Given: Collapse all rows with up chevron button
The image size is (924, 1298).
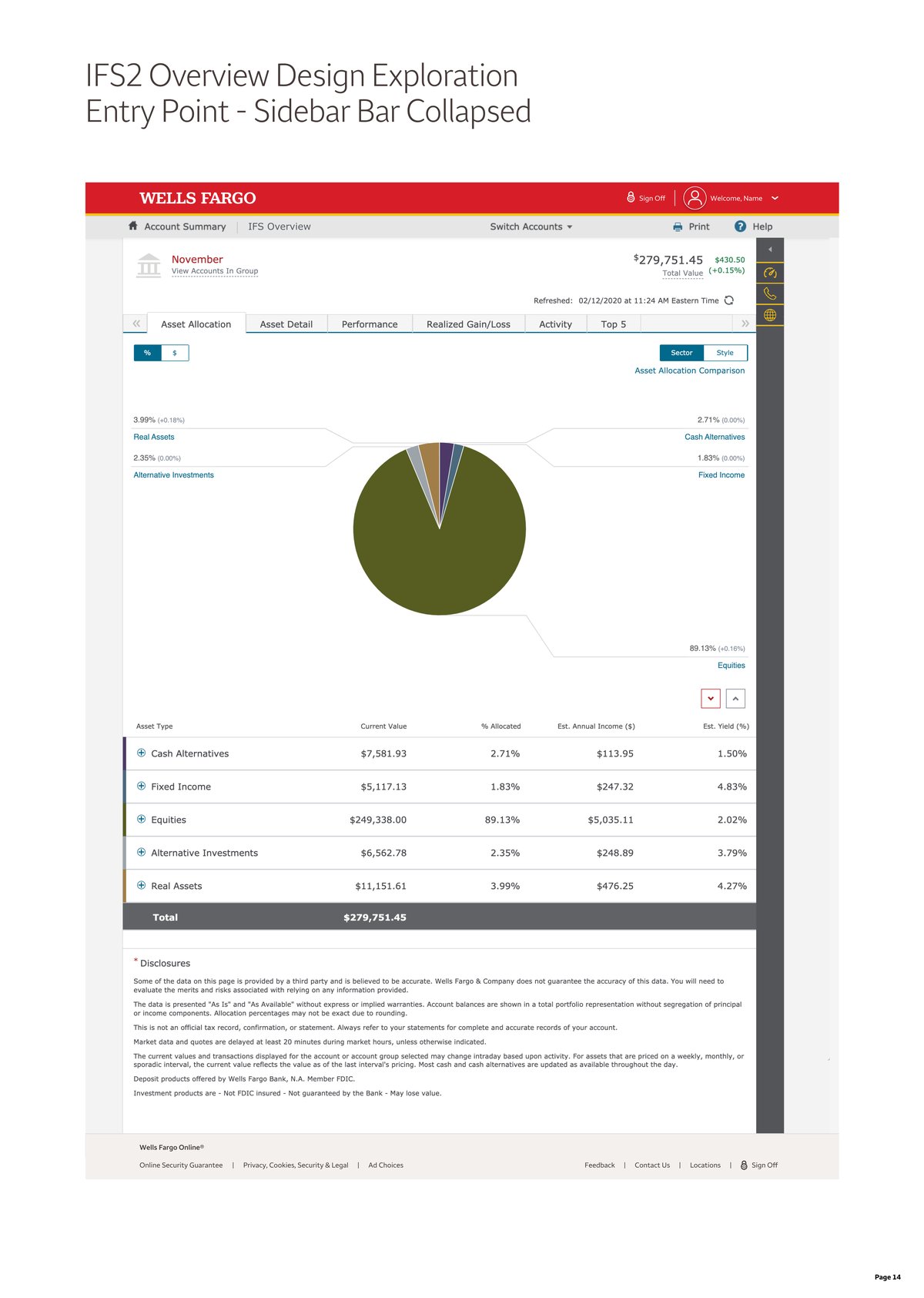Looking at the screenshot, I should (x=735, y=699).
